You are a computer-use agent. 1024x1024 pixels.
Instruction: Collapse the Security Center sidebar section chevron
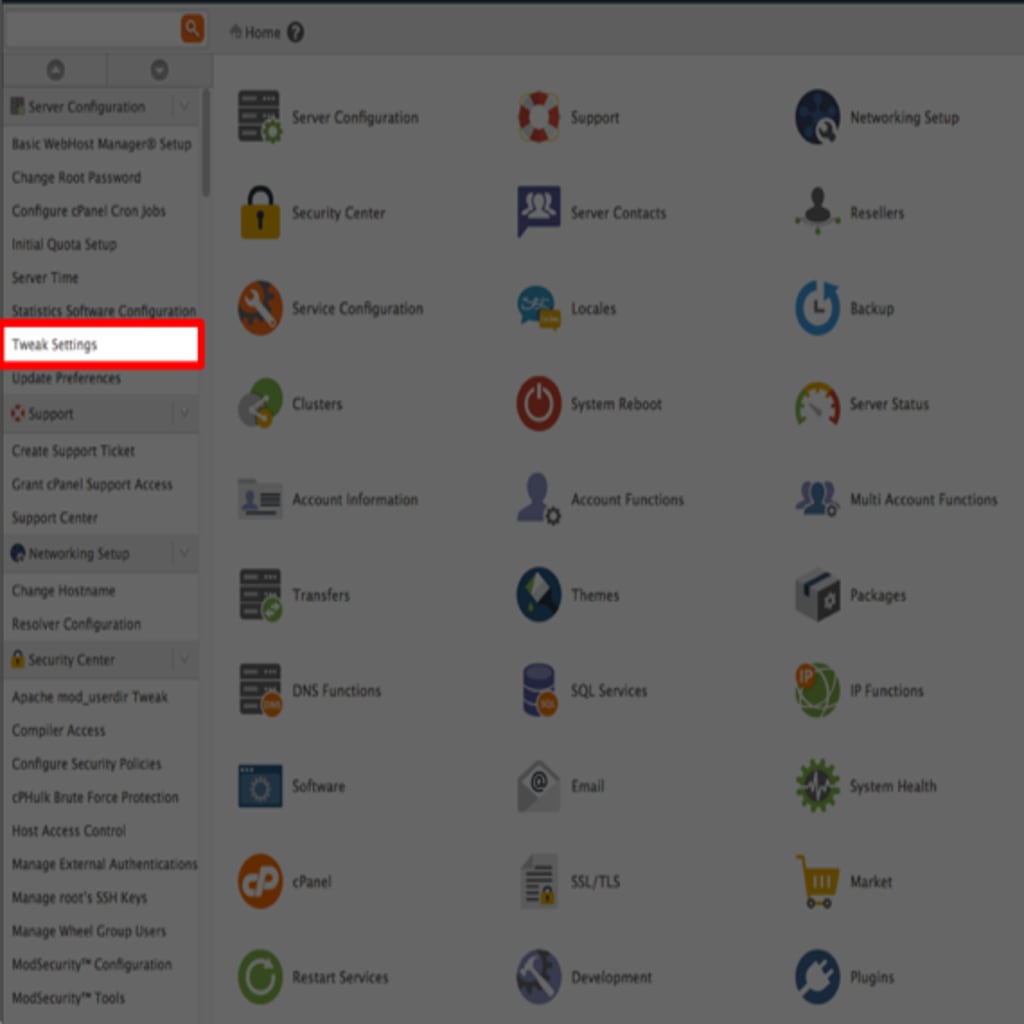coord(185,659)
